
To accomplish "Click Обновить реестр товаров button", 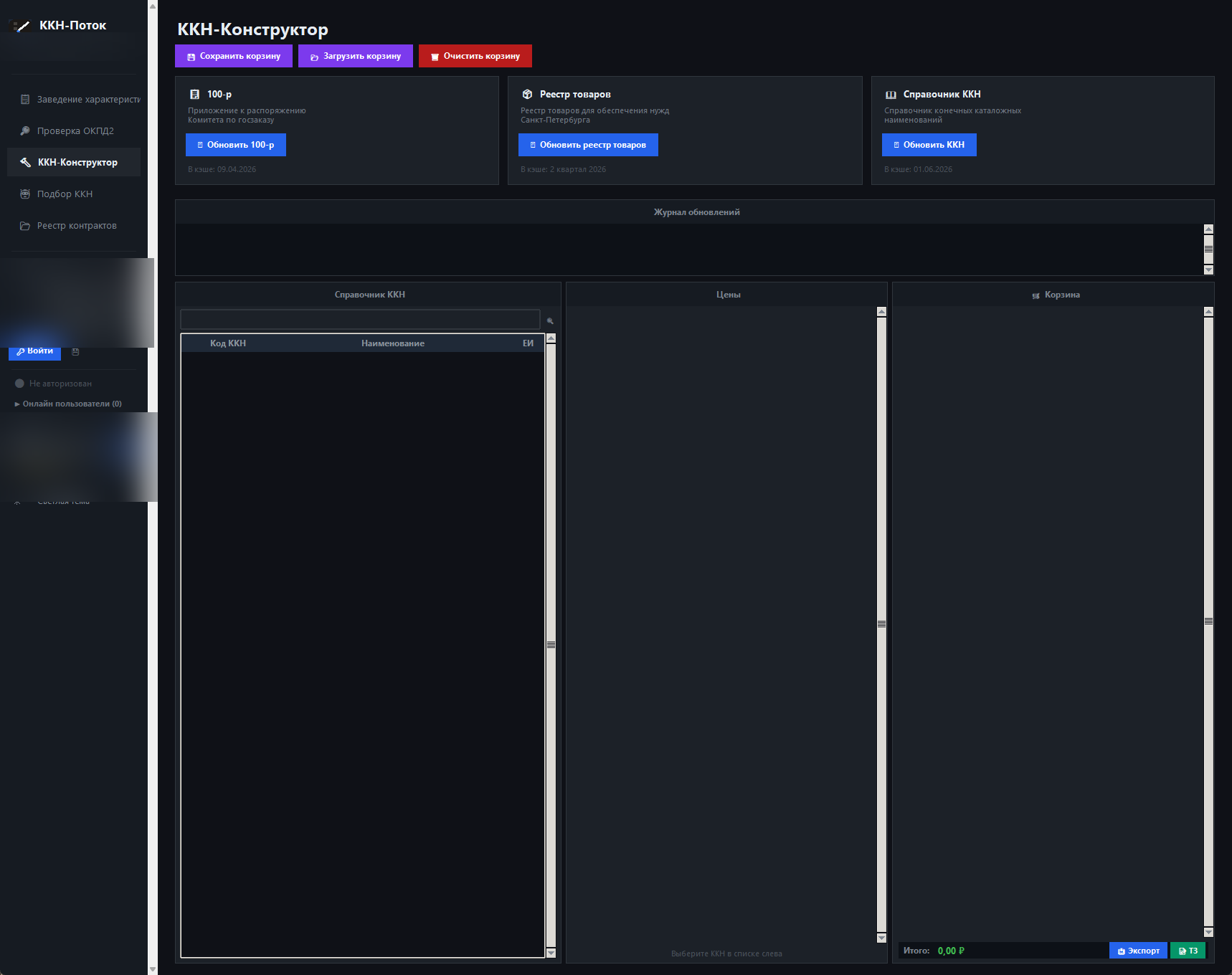I will (588, 145).
